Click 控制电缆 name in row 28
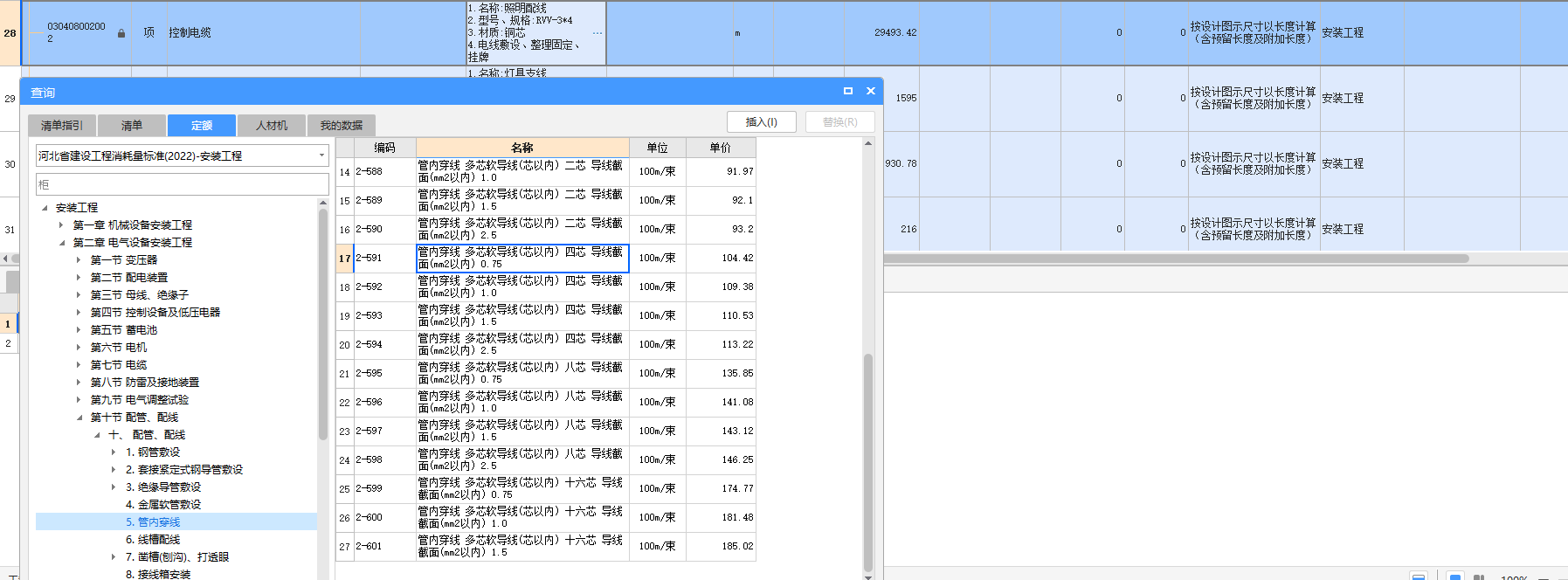 [x=190, y=33]
